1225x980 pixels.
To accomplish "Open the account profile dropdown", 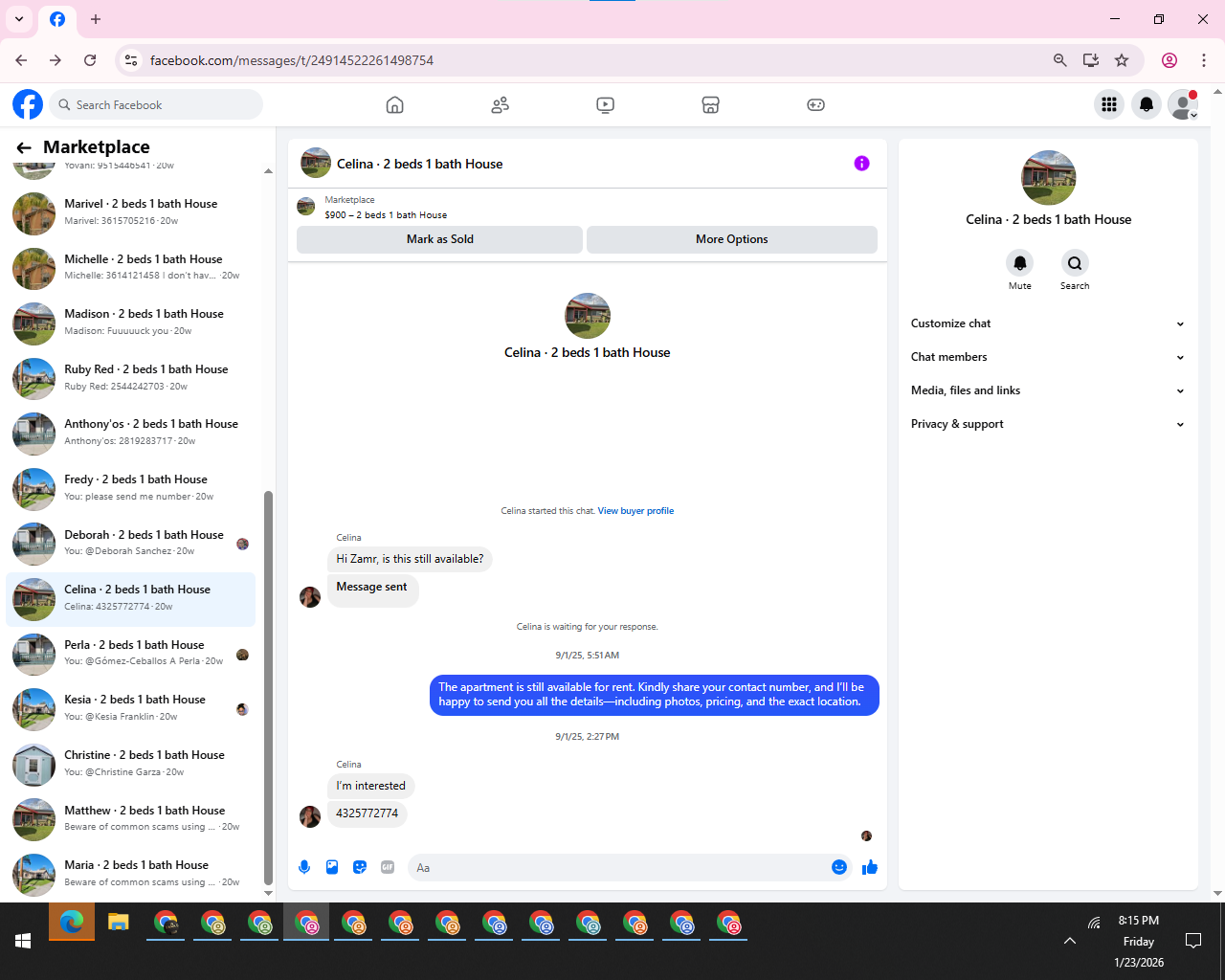I will coord(1184,104).
